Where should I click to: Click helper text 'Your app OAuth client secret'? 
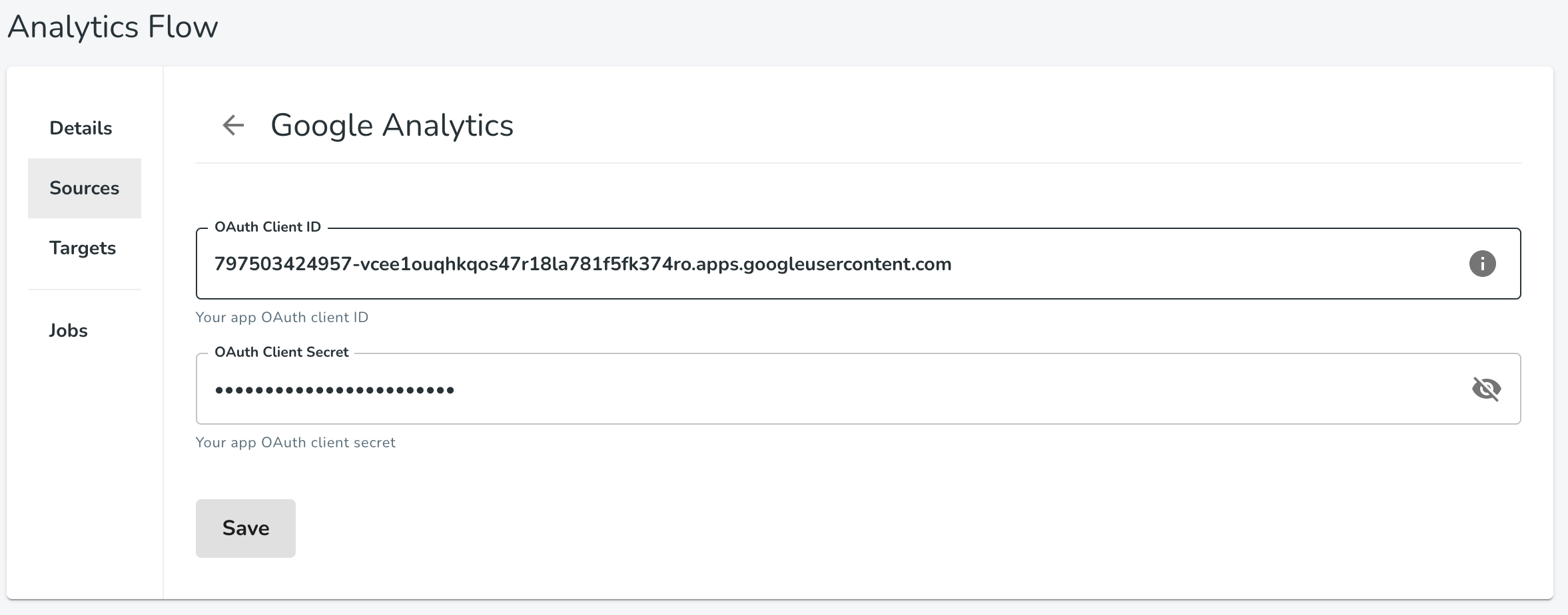pos(296,443)
